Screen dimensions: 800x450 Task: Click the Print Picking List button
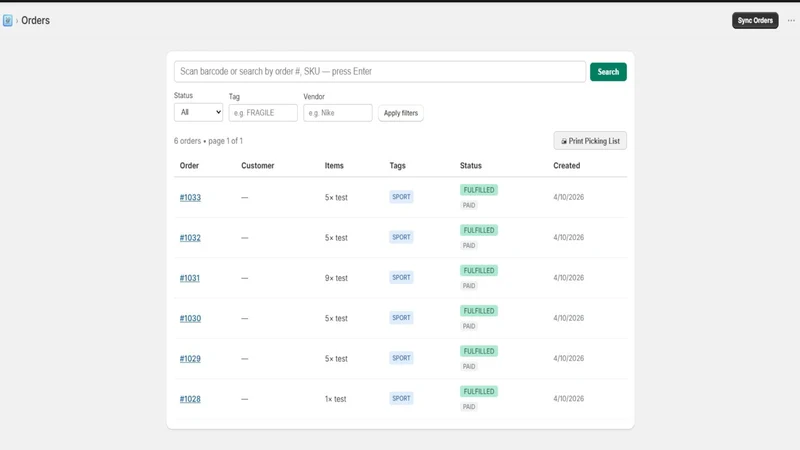click(590, 141)
